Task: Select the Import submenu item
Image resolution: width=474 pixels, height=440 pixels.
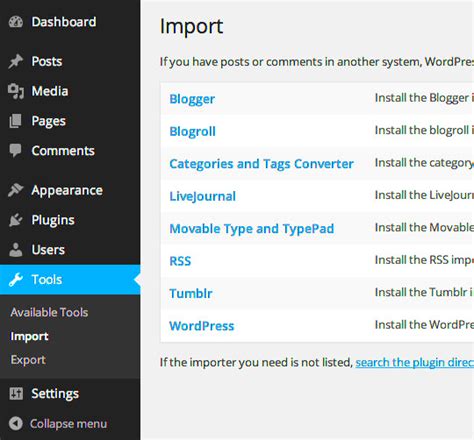Action: pyautogui.click(x=30, y=336)
